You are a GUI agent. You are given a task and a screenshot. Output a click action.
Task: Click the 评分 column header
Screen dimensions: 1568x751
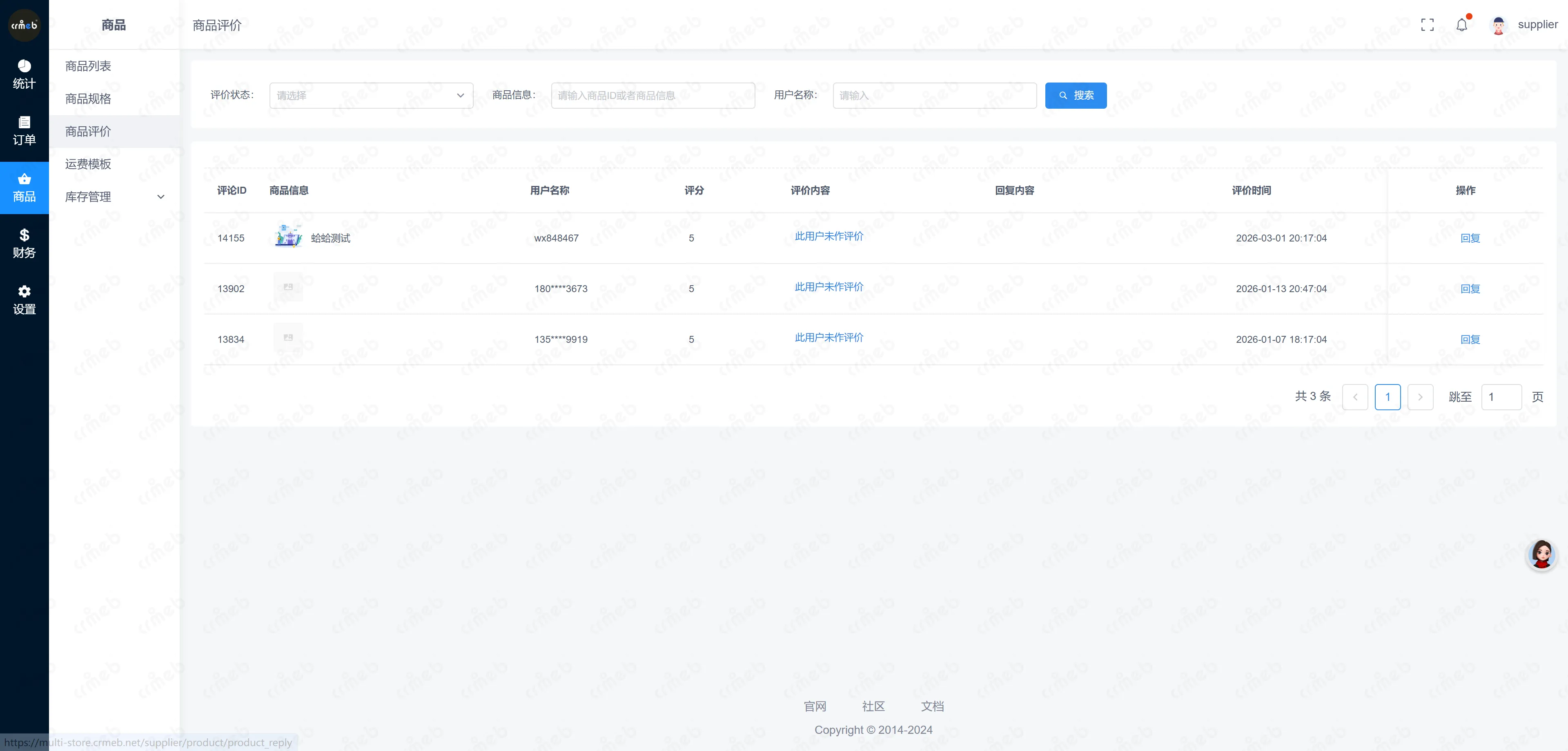coord(694,191)
